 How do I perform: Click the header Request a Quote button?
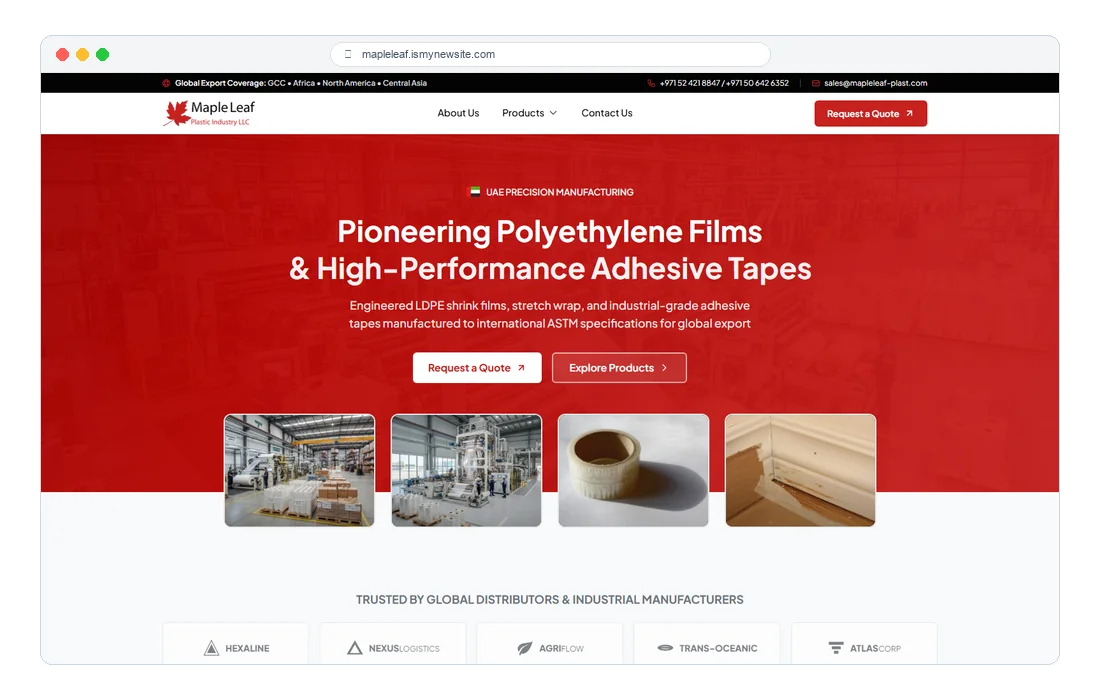(x=871, y=114)
